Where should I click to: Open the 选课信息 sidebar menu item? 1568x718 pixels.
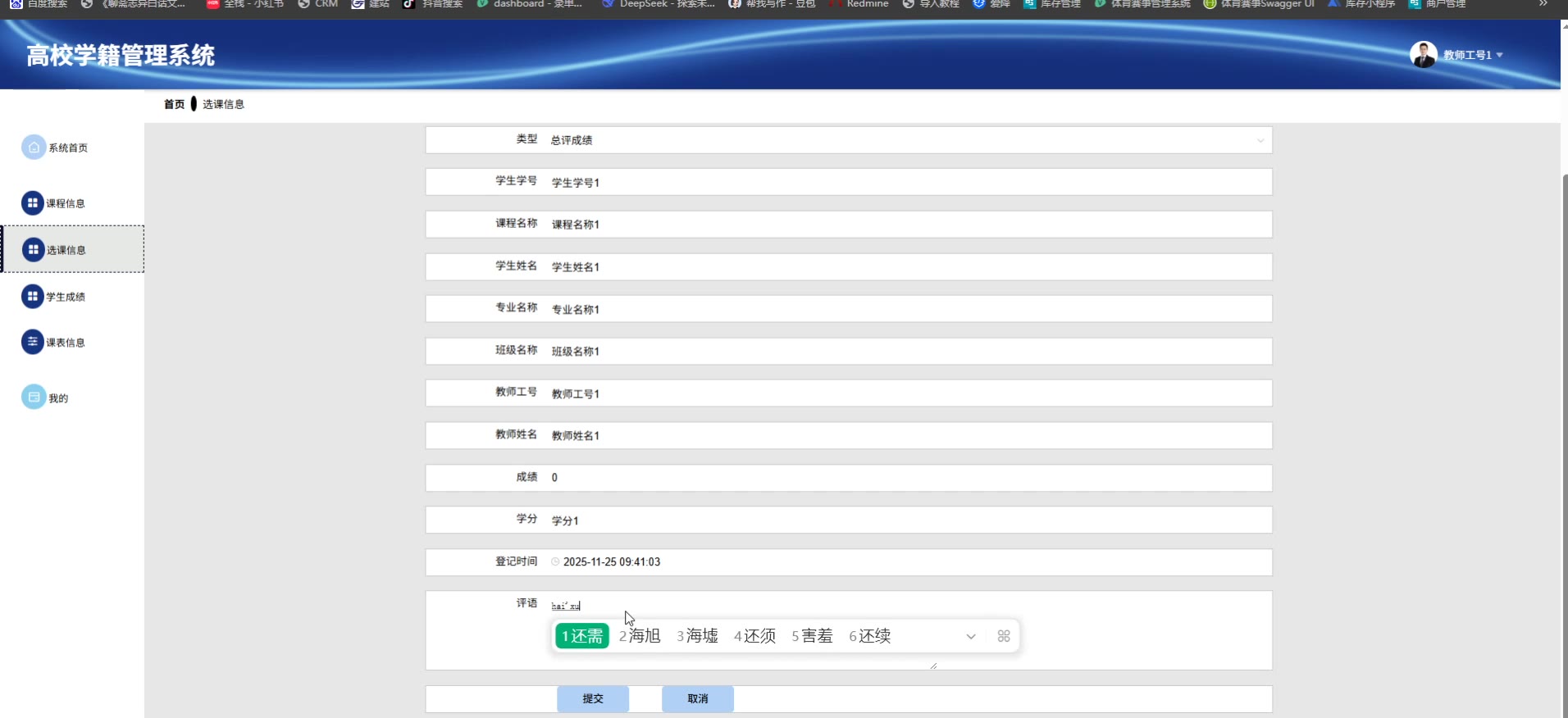point(73,249)
